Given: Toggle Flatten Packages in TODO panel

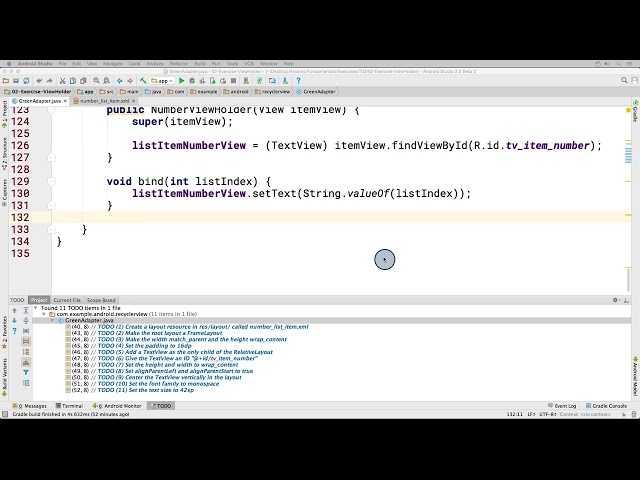Looking at the screenshot, I should [x=26, y=352].
